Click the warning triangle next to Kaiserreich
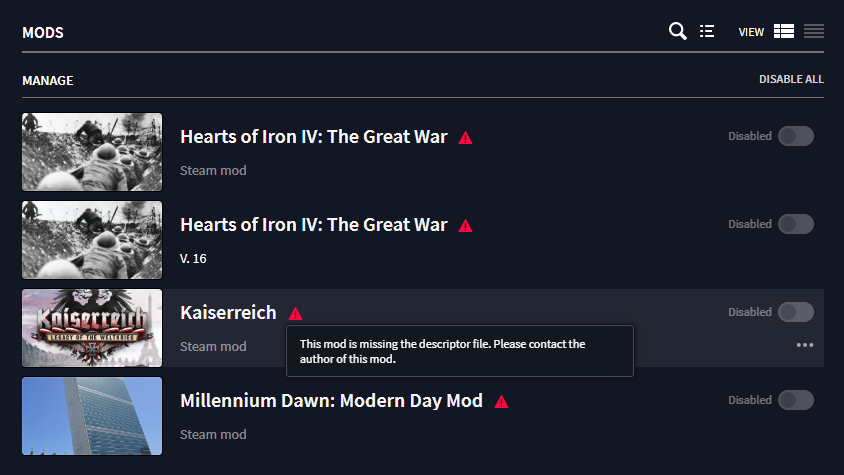 295,313
